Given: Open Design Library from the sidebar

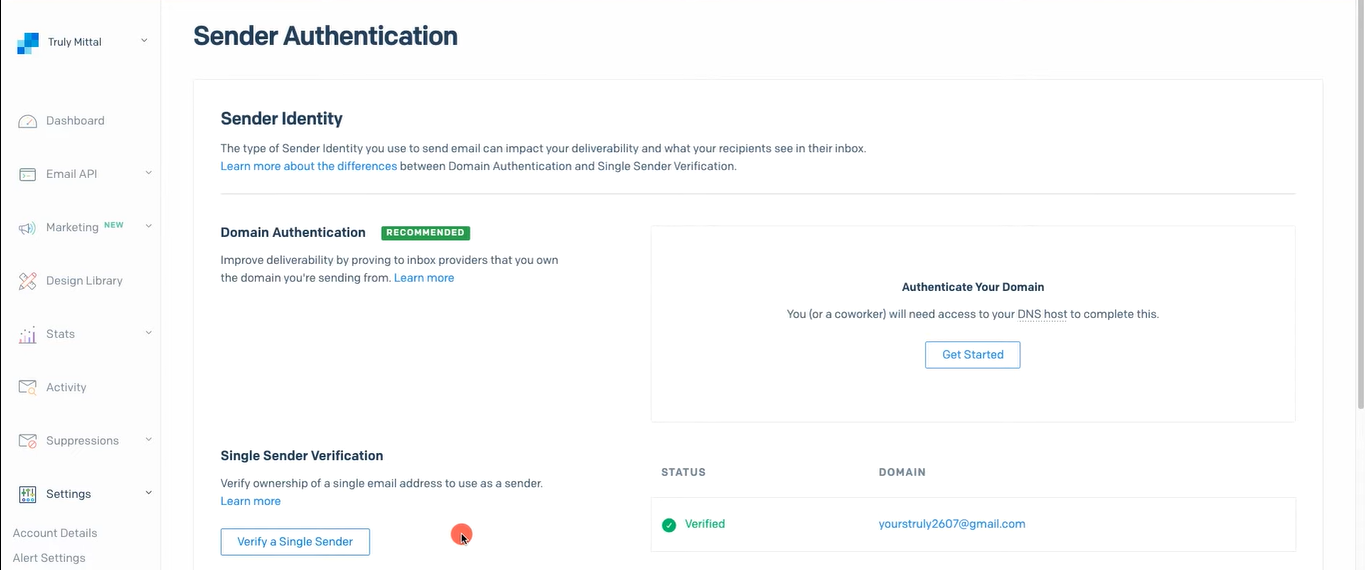Looking at the screenshot, I should point(84,281).
